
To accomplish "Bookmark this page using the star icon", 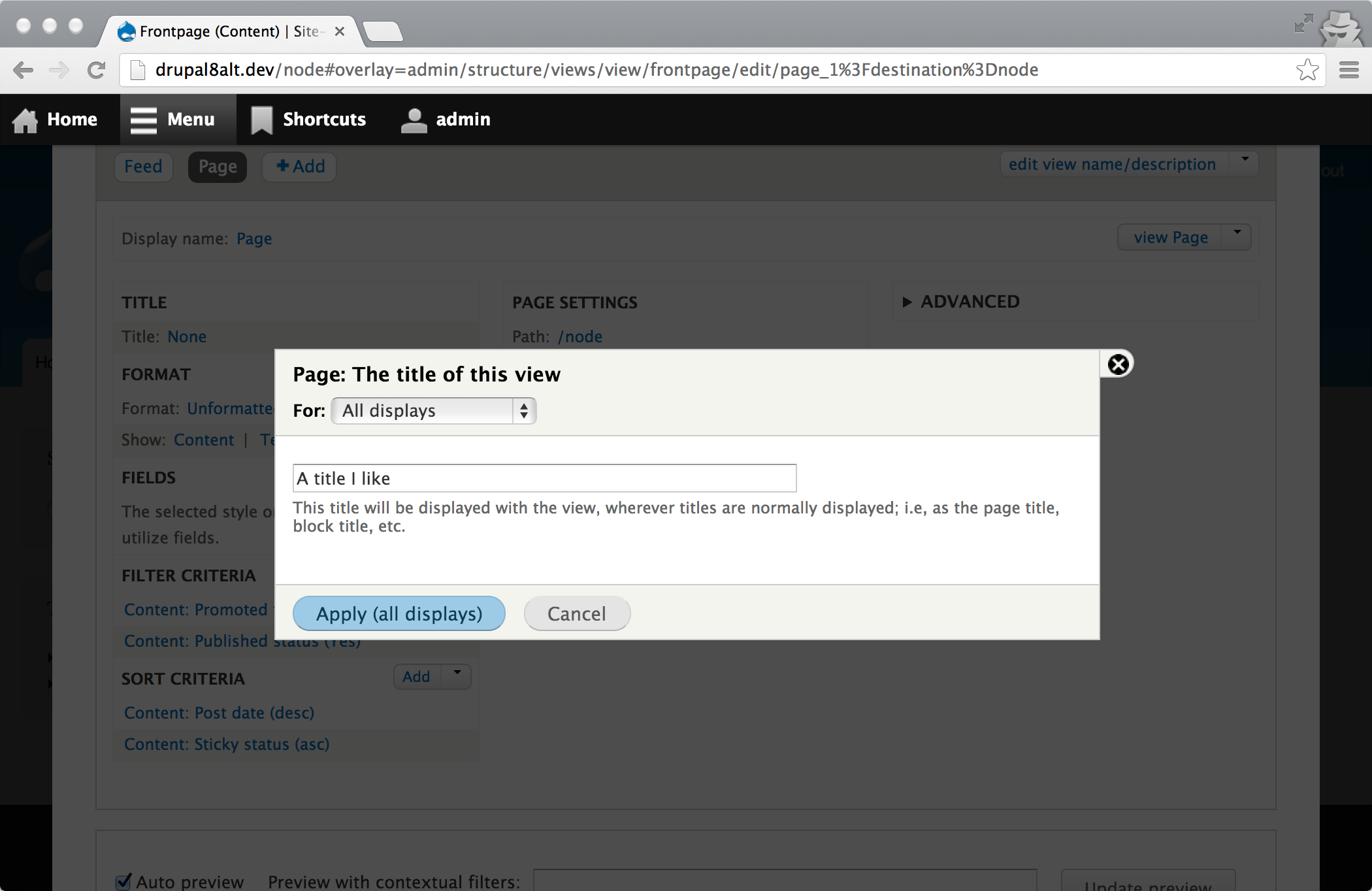I will (1307, 69).
